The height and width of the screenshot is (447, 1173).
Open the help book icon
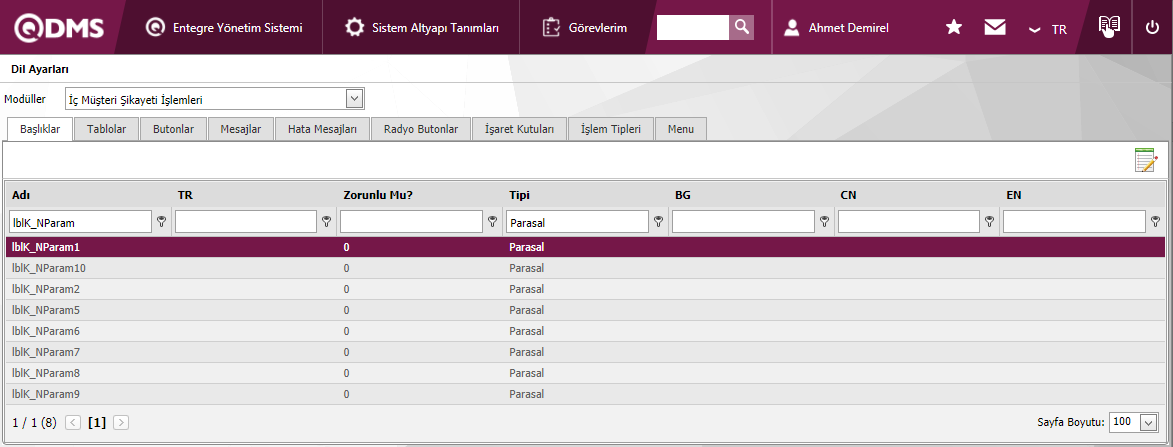coord(1107,27)
